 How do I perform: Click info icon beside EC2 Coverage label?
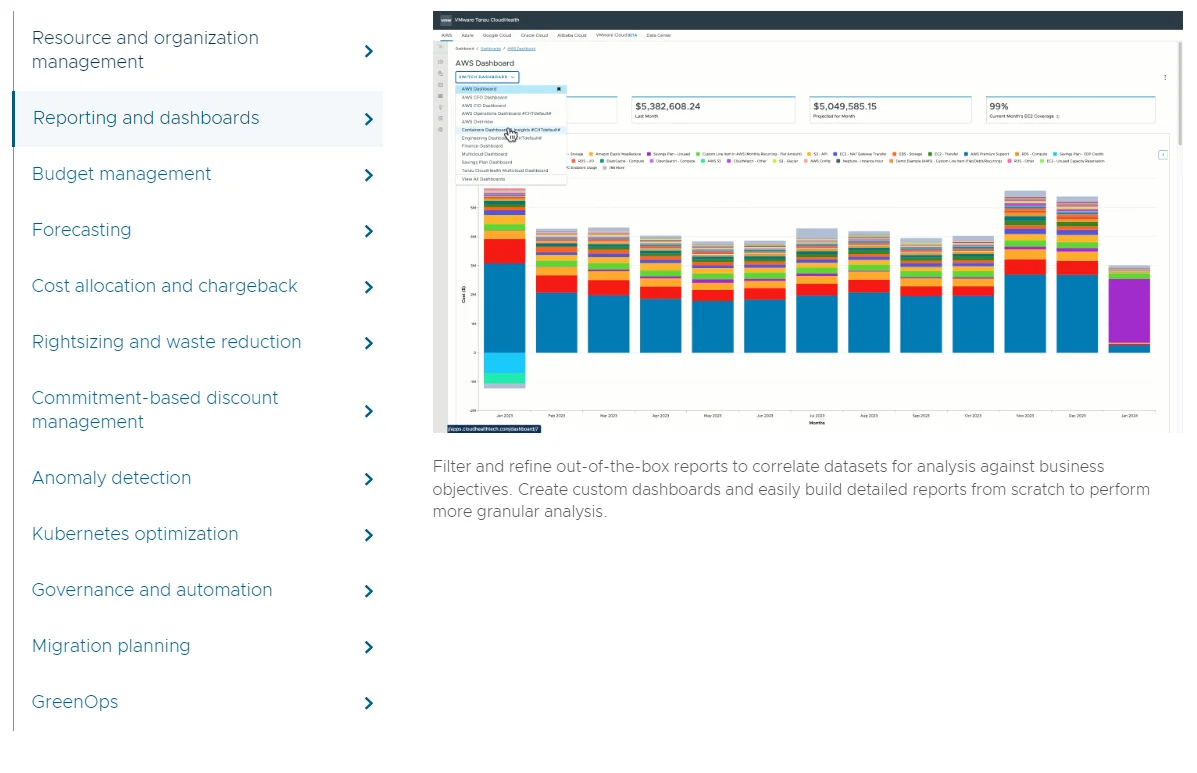pos(1057,117)
